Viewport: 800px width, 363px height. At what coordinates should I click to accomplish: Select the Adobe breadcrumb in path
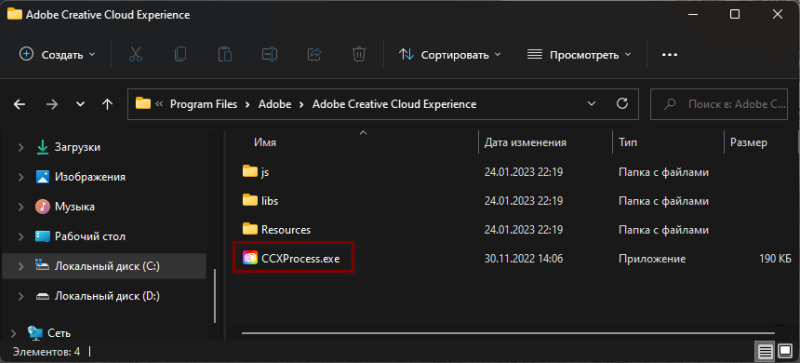coord(274,104)
